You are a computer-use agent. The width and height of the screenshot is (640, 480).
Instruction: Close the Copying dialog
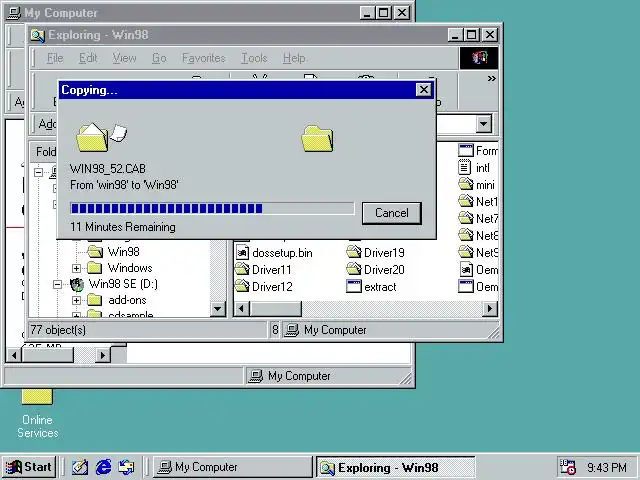pyautogui.click(x=424, y=90)
